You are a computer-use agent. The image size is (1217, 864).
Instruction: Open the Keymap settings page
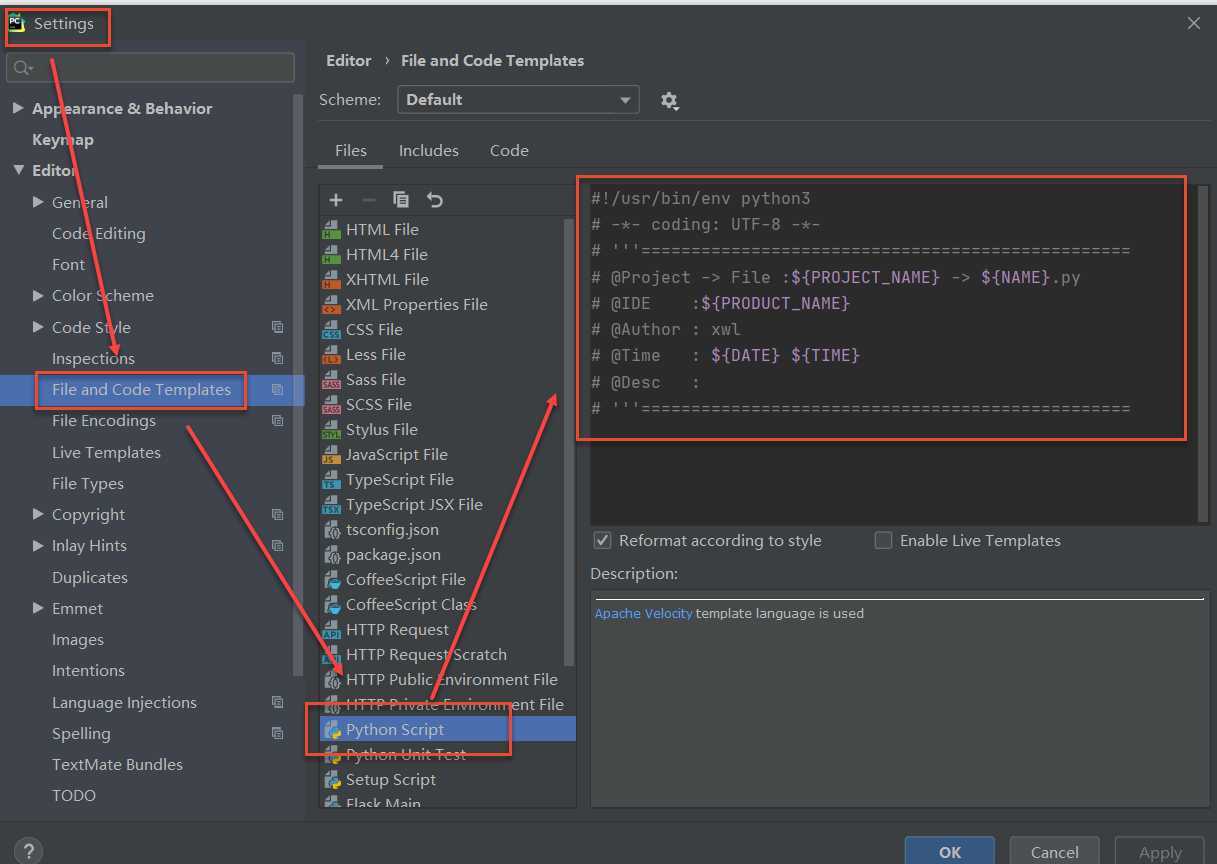(63, 140)
